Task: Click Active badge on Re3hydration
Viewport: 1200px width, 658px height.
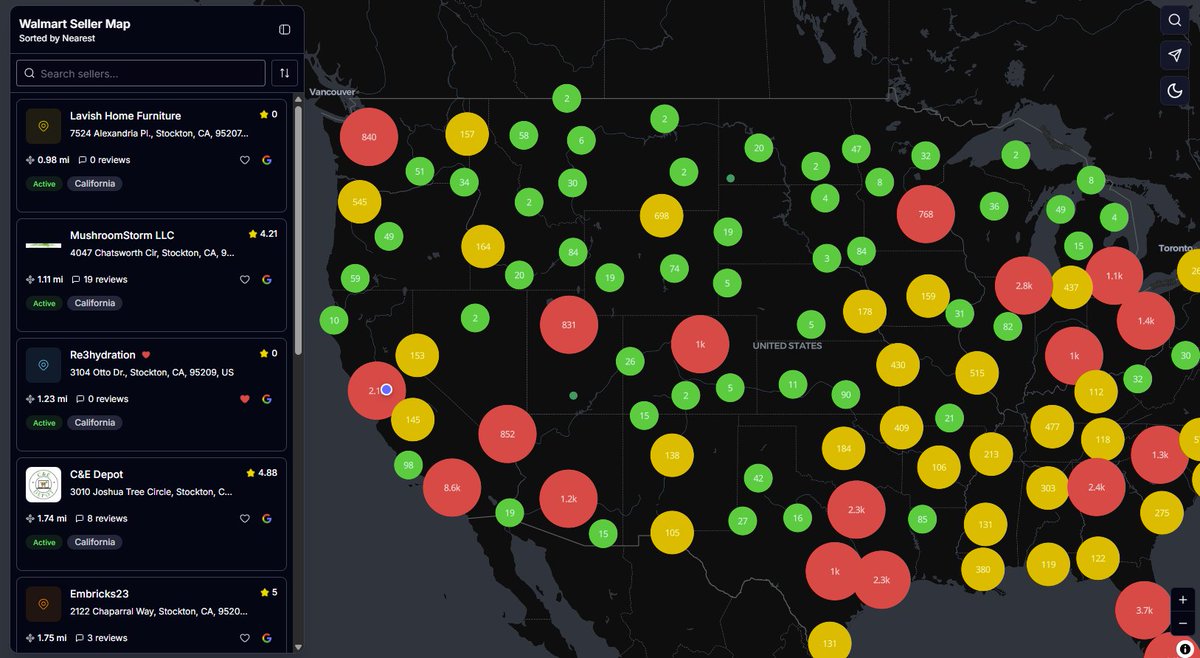Action: coord(44,423)
